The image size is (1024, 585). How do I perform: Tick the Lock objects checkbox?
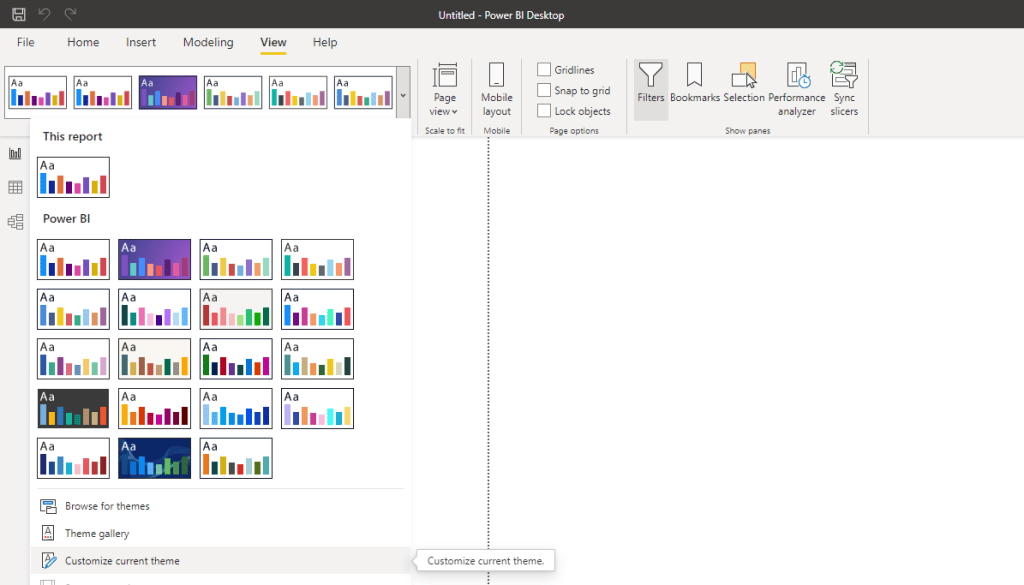click(544, 111)
